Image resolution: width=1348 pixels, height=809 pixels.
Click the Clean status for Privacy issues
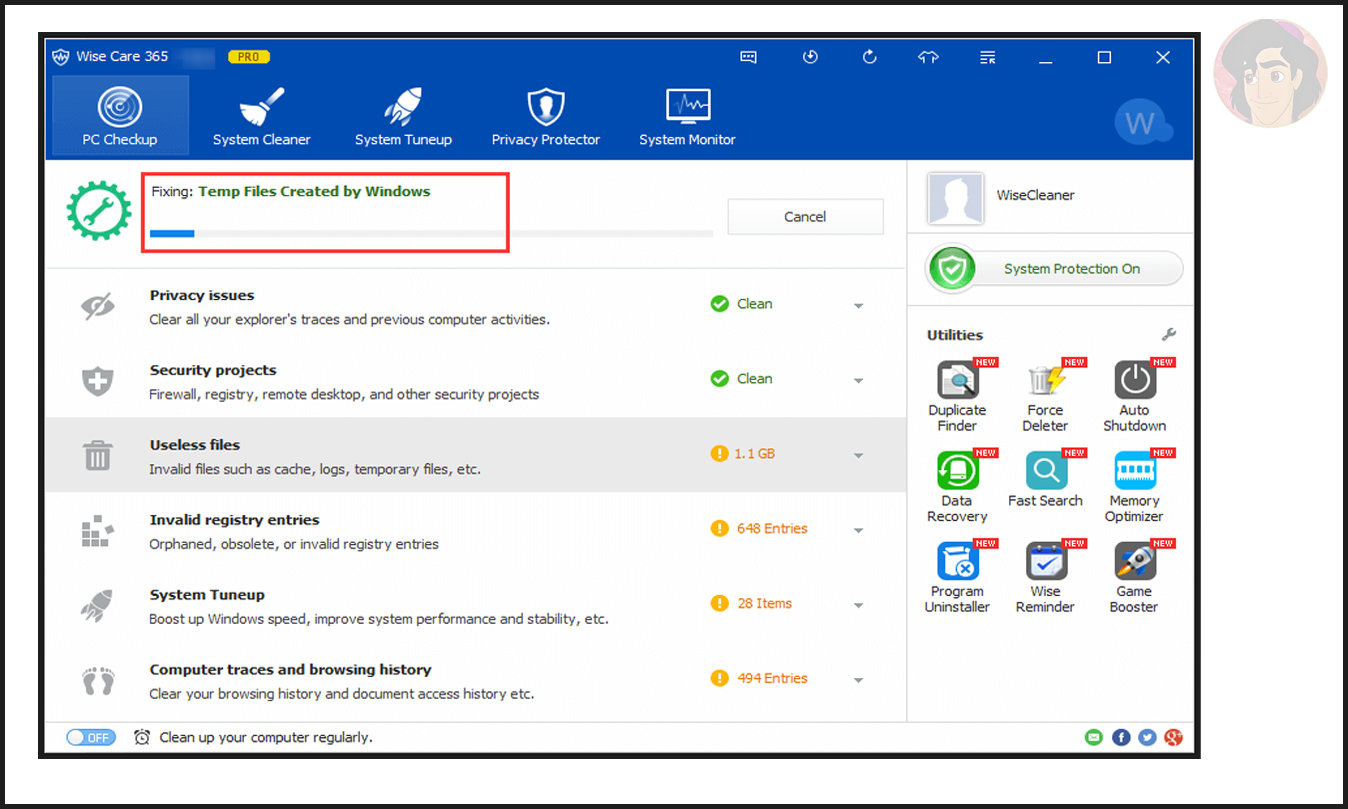click(x=741, y=303)
